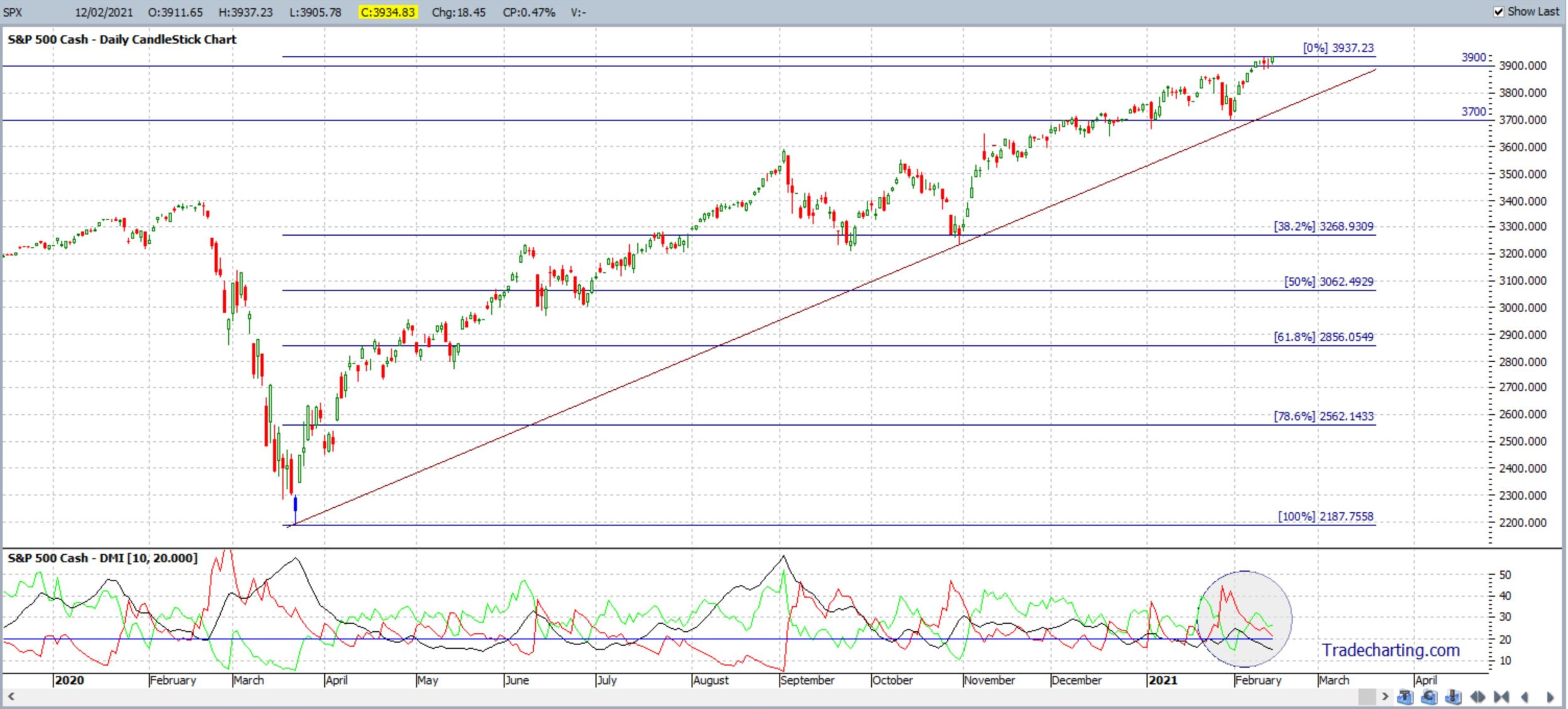Click the horizontal scrollbar right arrow
1568x709 pixels.
1385,696
